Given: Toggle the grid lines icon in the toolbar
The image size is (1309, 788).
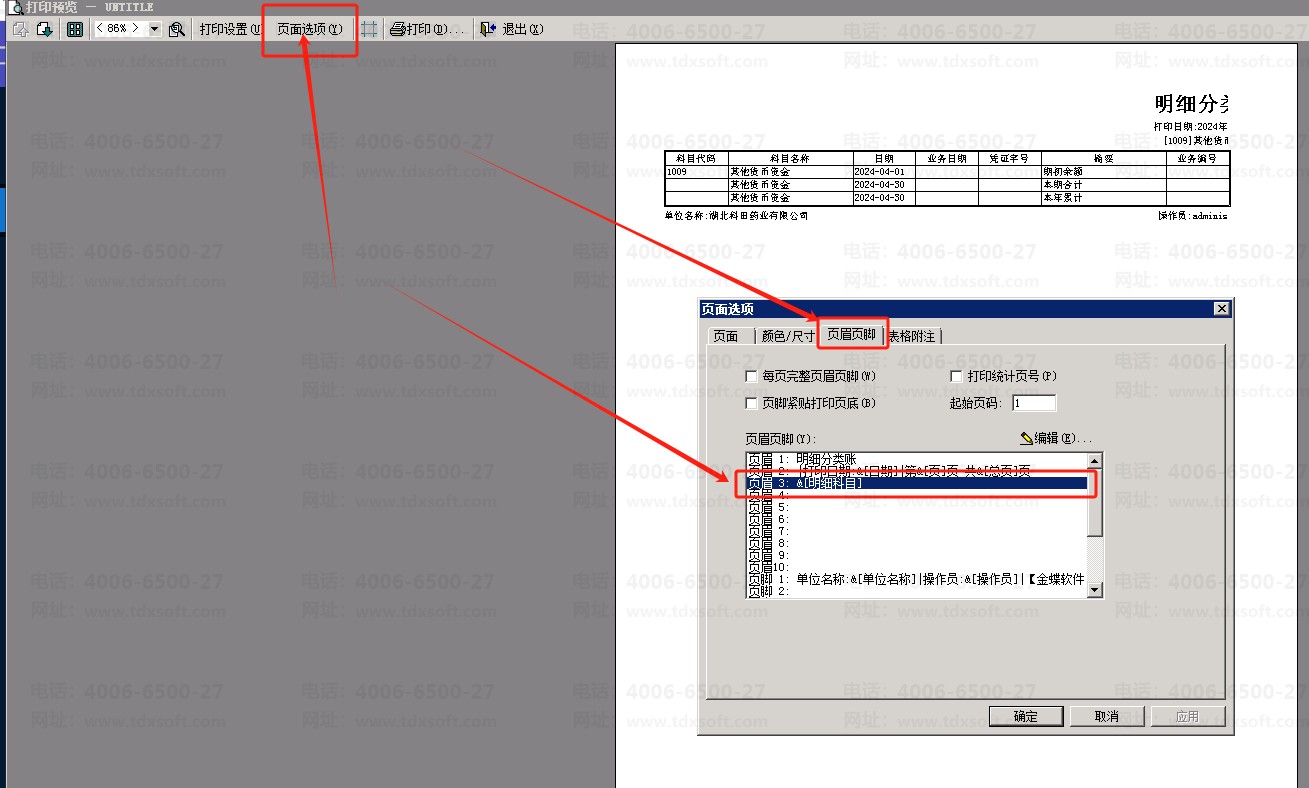Looking at the screenshot, I should click(x=369, y=29).
